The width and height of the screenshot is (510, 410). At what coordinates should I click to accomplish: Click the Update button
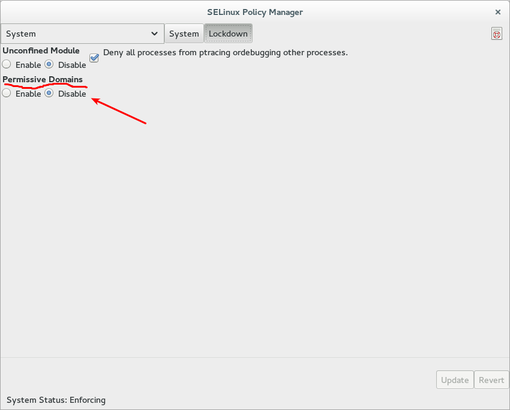coord(455,380)
